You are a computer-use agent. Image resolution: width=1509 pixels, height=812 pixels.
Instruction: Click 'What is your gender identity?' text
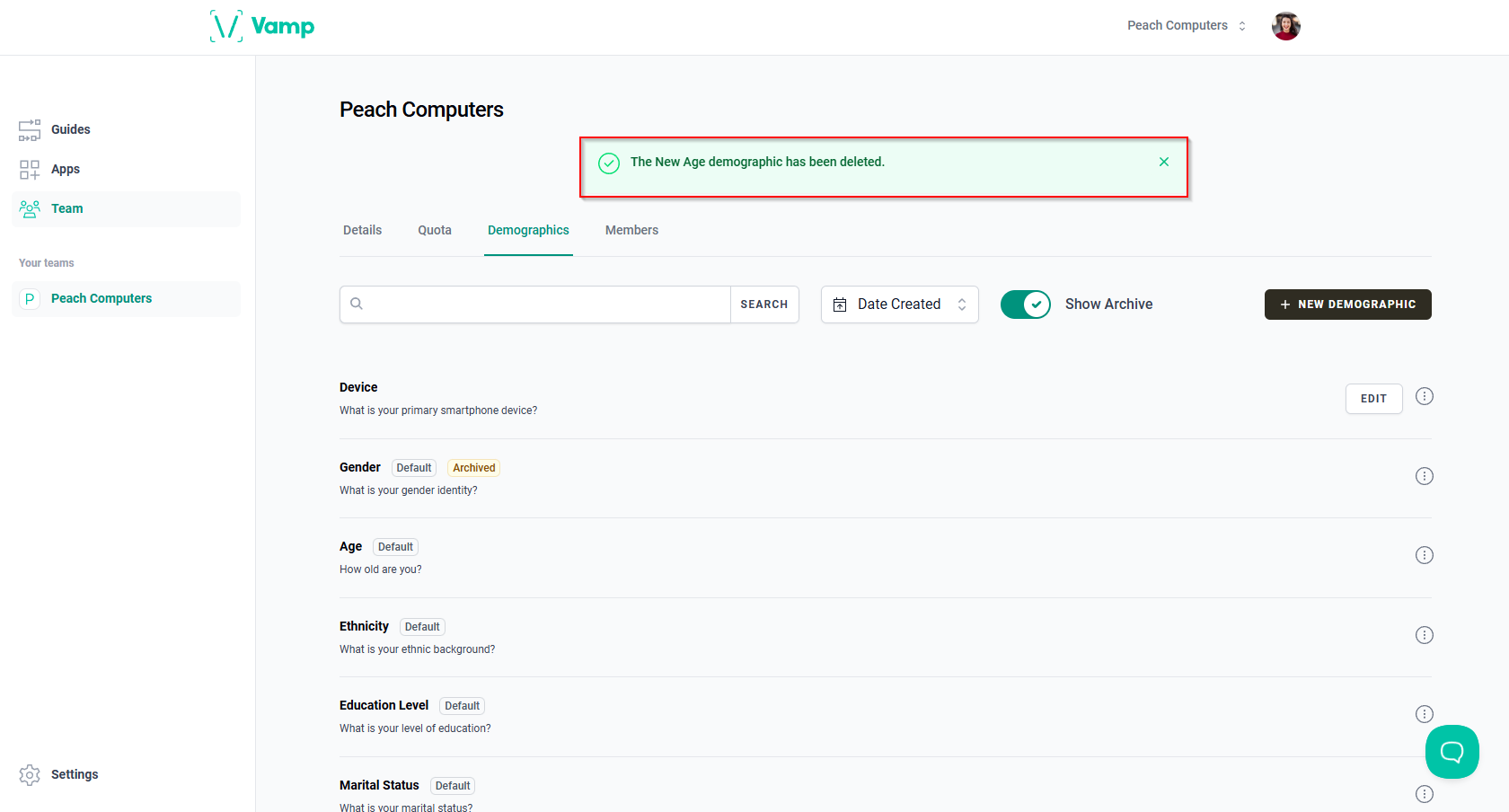409,490
